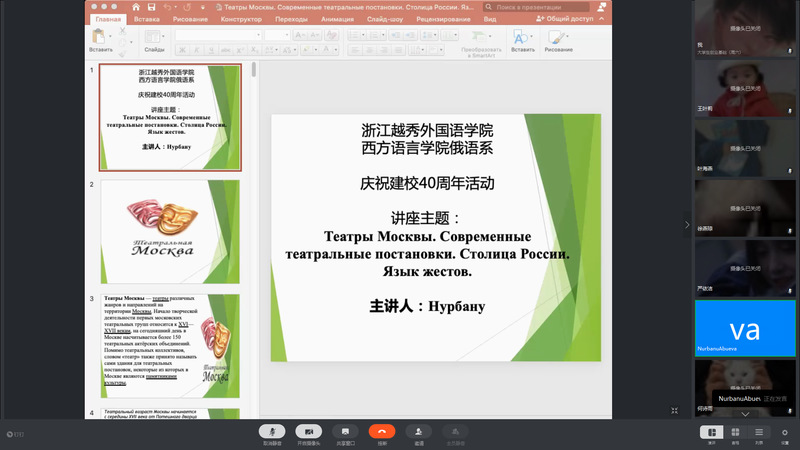Open the Вставка ribbon tab

click(147, 19)
